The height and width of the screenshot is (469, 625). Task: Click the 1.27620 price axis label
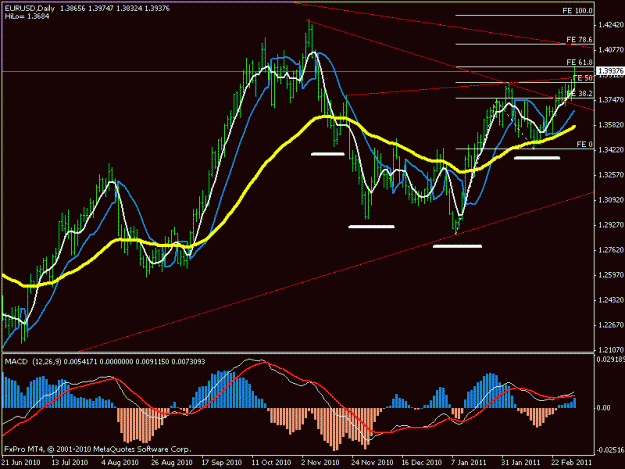pos(611,250)
